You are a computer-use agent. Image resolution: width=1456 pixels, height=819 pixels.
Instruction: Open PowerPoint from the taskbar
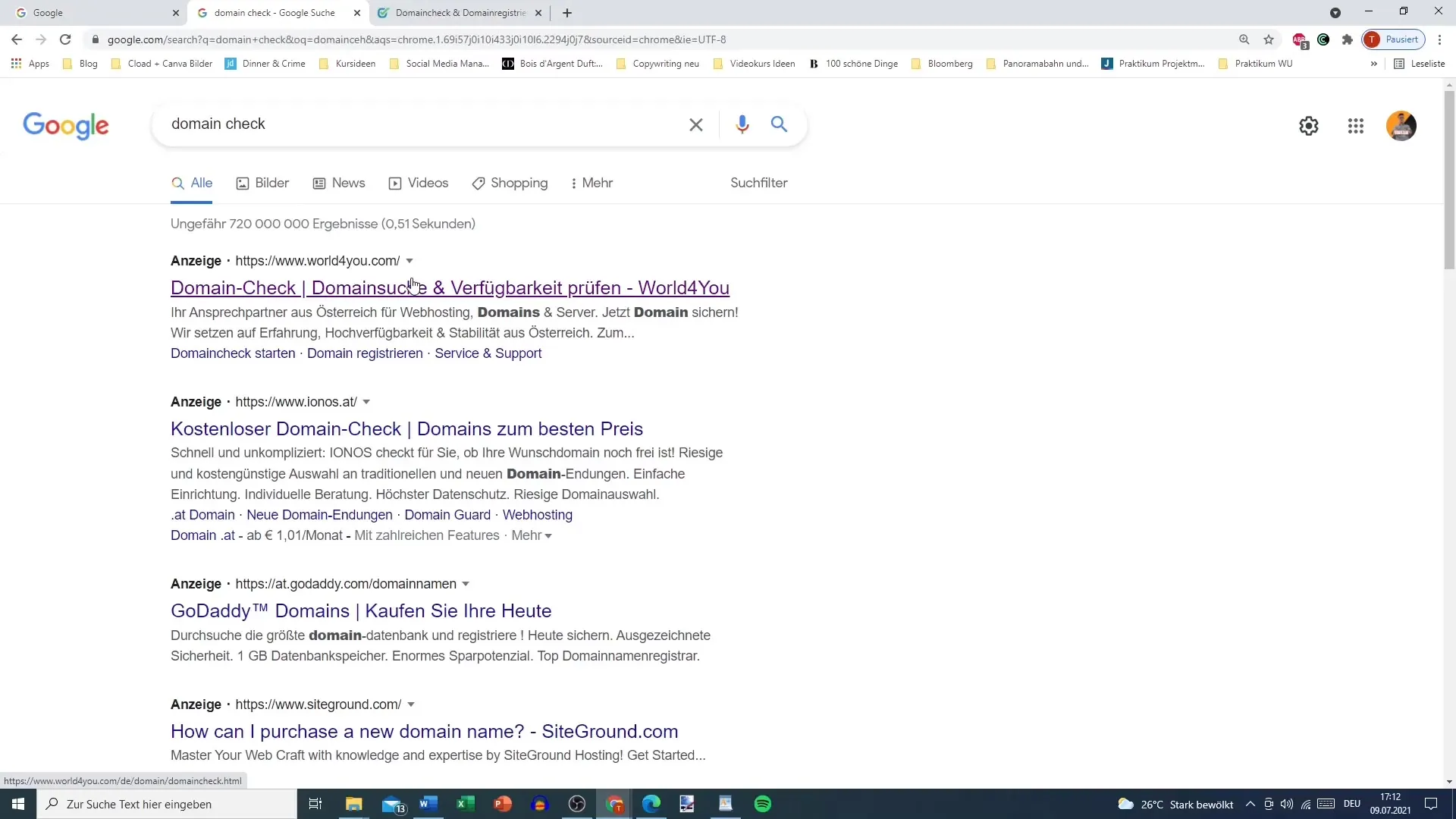tap(503, 804)
